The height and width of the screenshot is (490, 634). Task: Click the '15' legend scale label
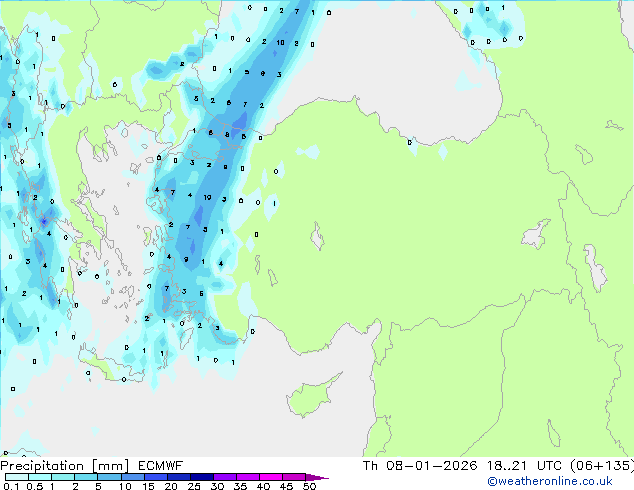point(148,486)
